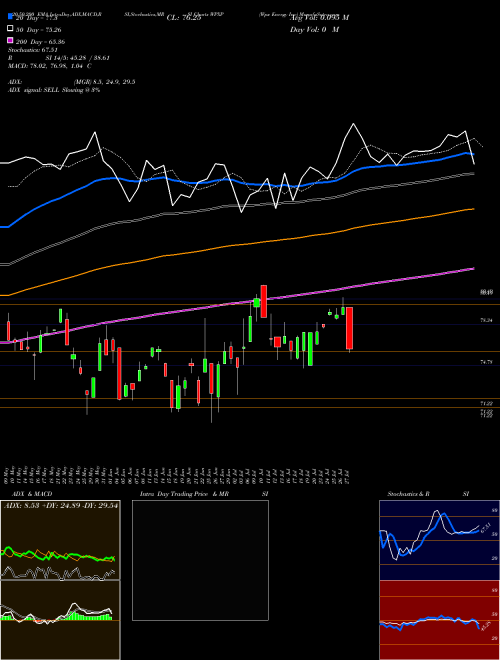Image resolution: width=500 pixels, height=660 pixels.
Task: Click the 'Stochastics: 67.51' reading
Action: click(x=33, y=50)
